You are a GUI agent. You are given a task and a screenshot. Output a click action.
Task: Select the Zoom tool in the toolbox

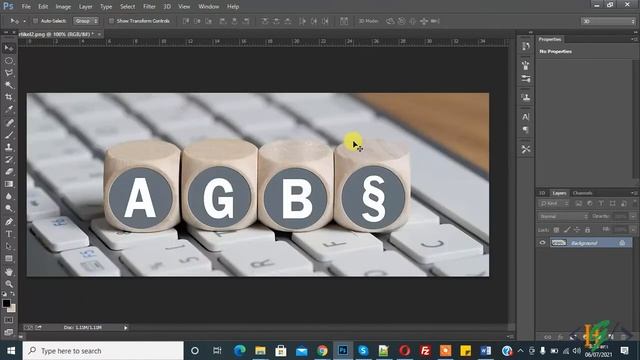(x=9, y=284)
